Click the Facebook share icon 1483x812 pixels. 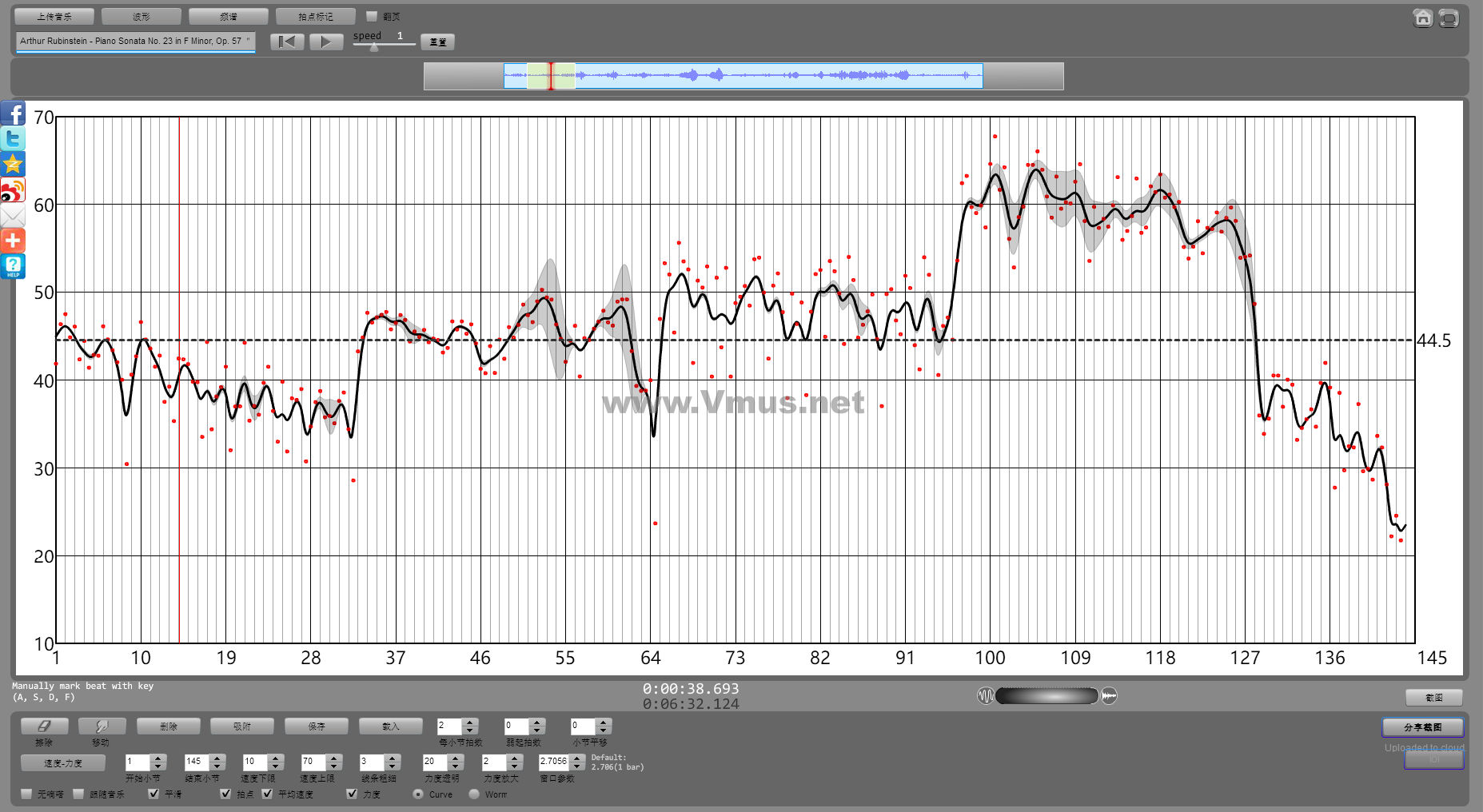[x=13, y=113]
